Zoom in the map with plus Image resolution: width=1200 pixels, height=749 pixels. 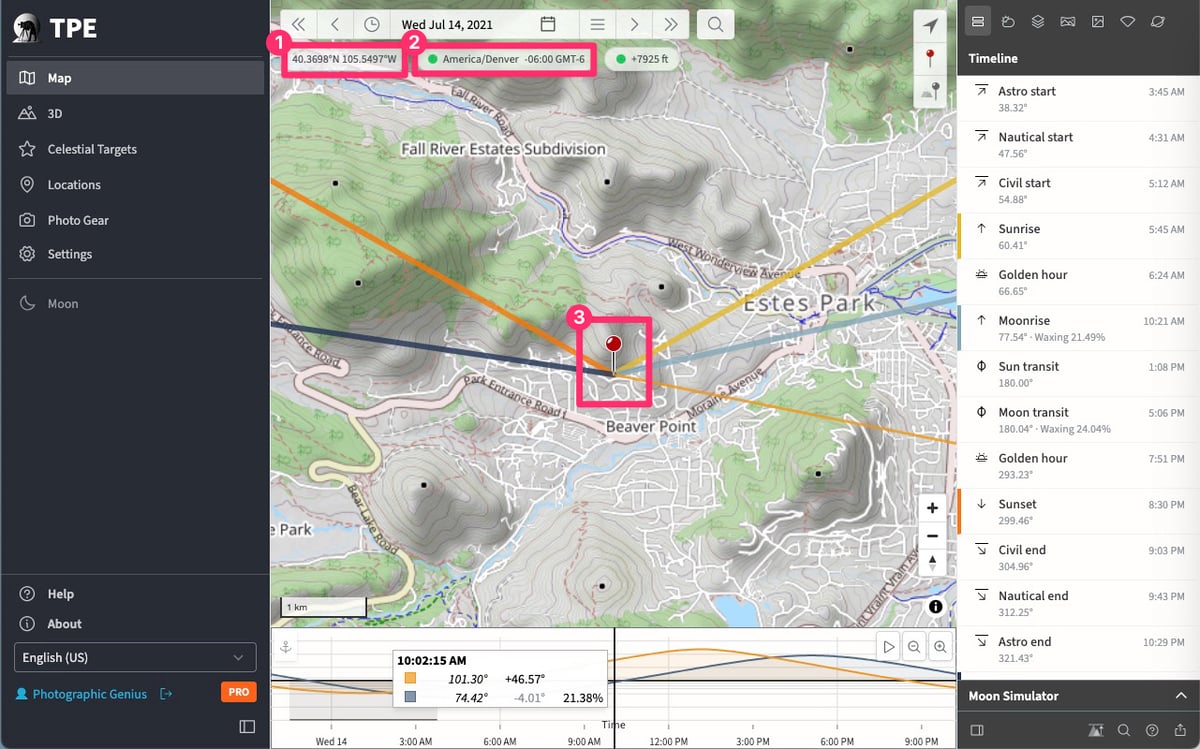click(932, 508)
